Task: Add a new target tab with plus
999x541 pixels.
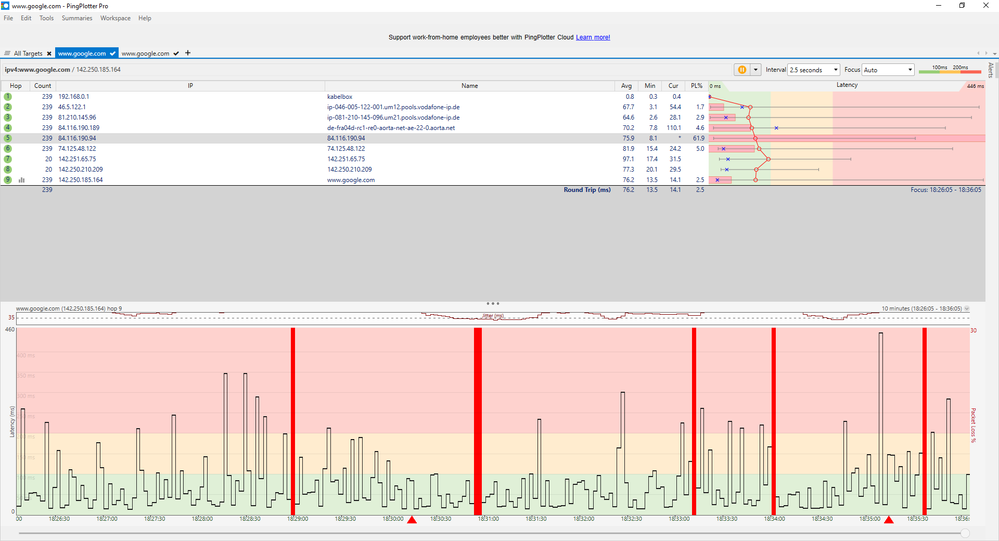Action: click(187, 53)
